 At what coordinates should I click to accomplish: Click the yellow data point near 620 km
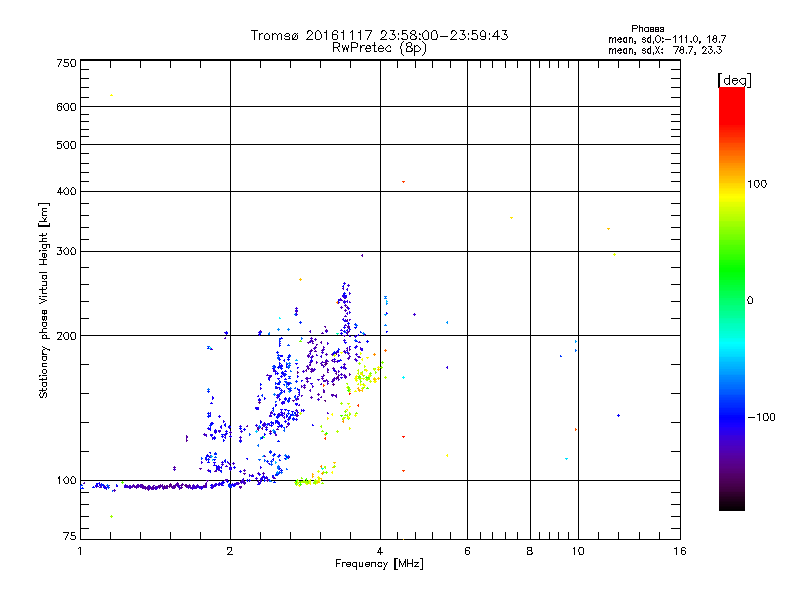click(x=111, y=95)
